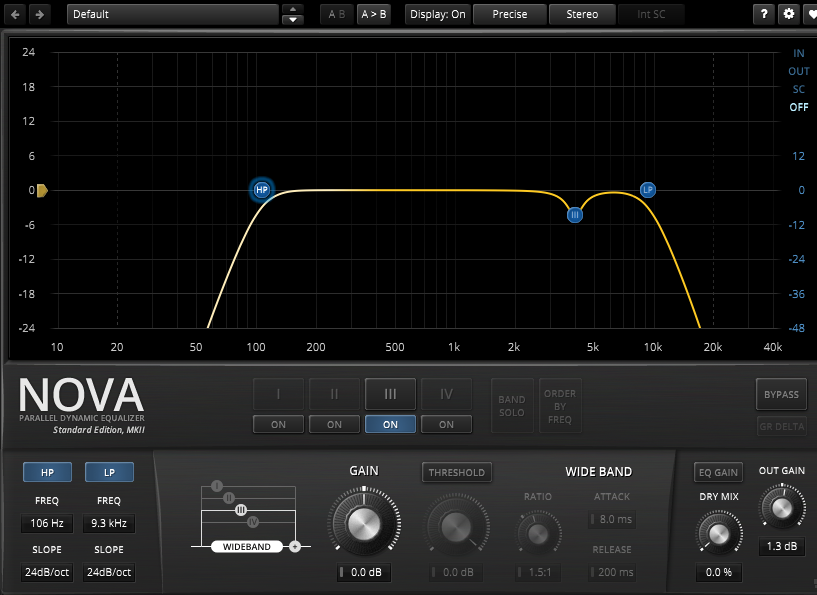Viewport: 817px width, 595px height.
Task: Click the HP frequency 106 Hz field
Action: pos(47,523)
